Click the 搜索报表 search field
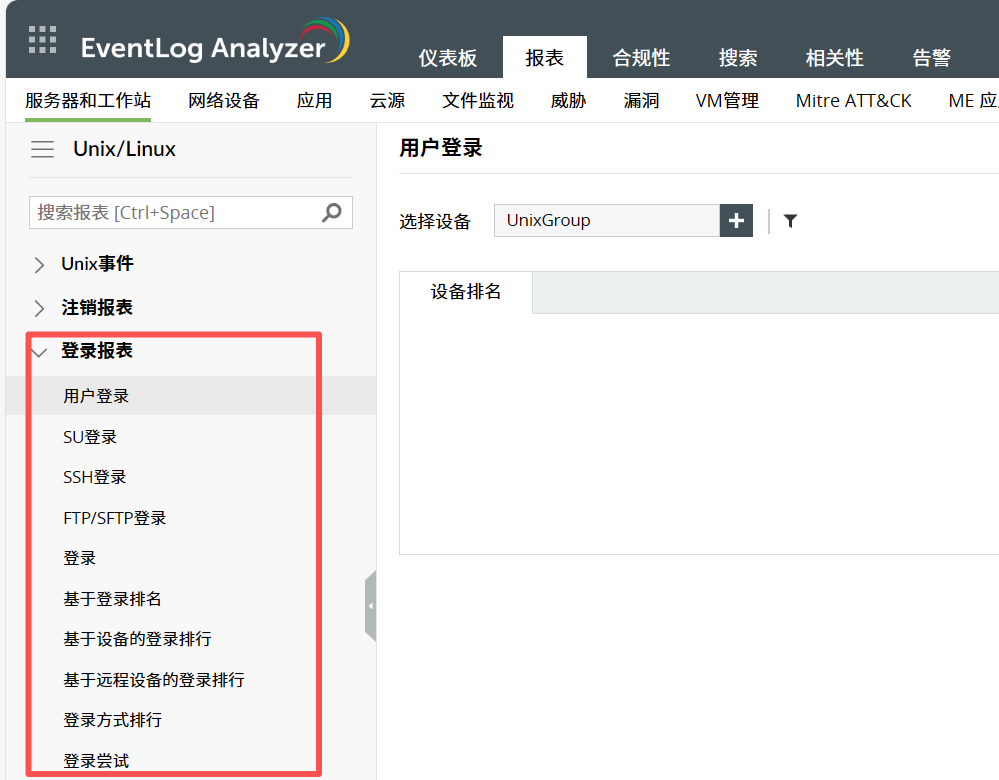999x780 pixels. pyautogui.click(x=175, y=212)
